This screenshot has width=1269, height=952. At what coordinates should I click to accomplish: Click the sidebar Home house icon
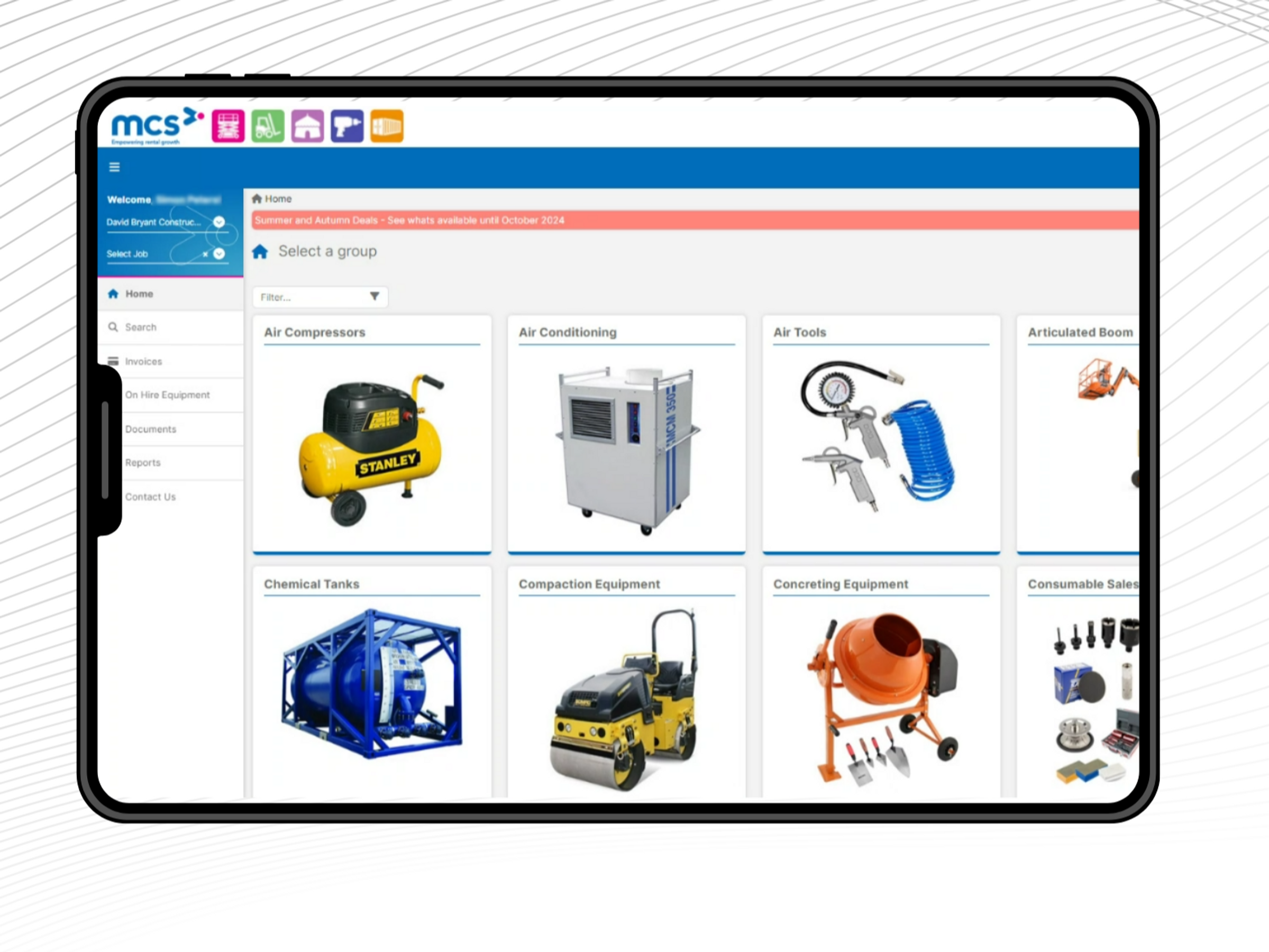(x=113, y=294)
